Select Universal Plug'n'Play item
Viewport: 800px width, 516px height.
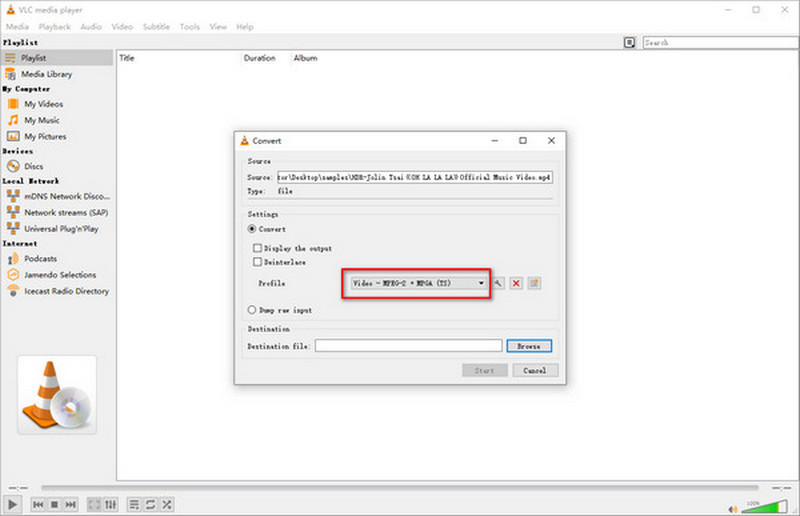(x=57, y=229)
